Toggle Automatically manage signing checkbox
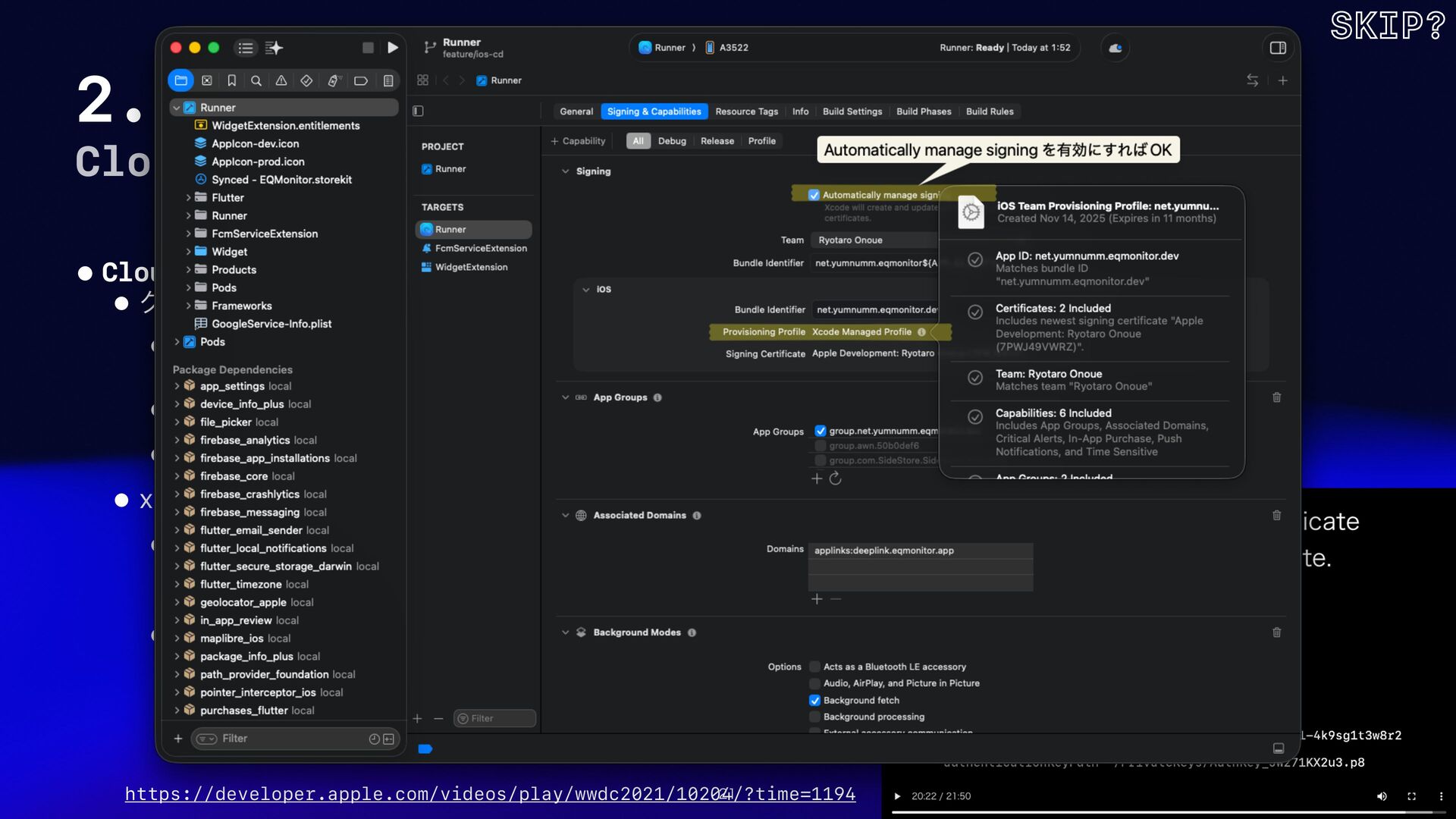 (x=814, y=195)
